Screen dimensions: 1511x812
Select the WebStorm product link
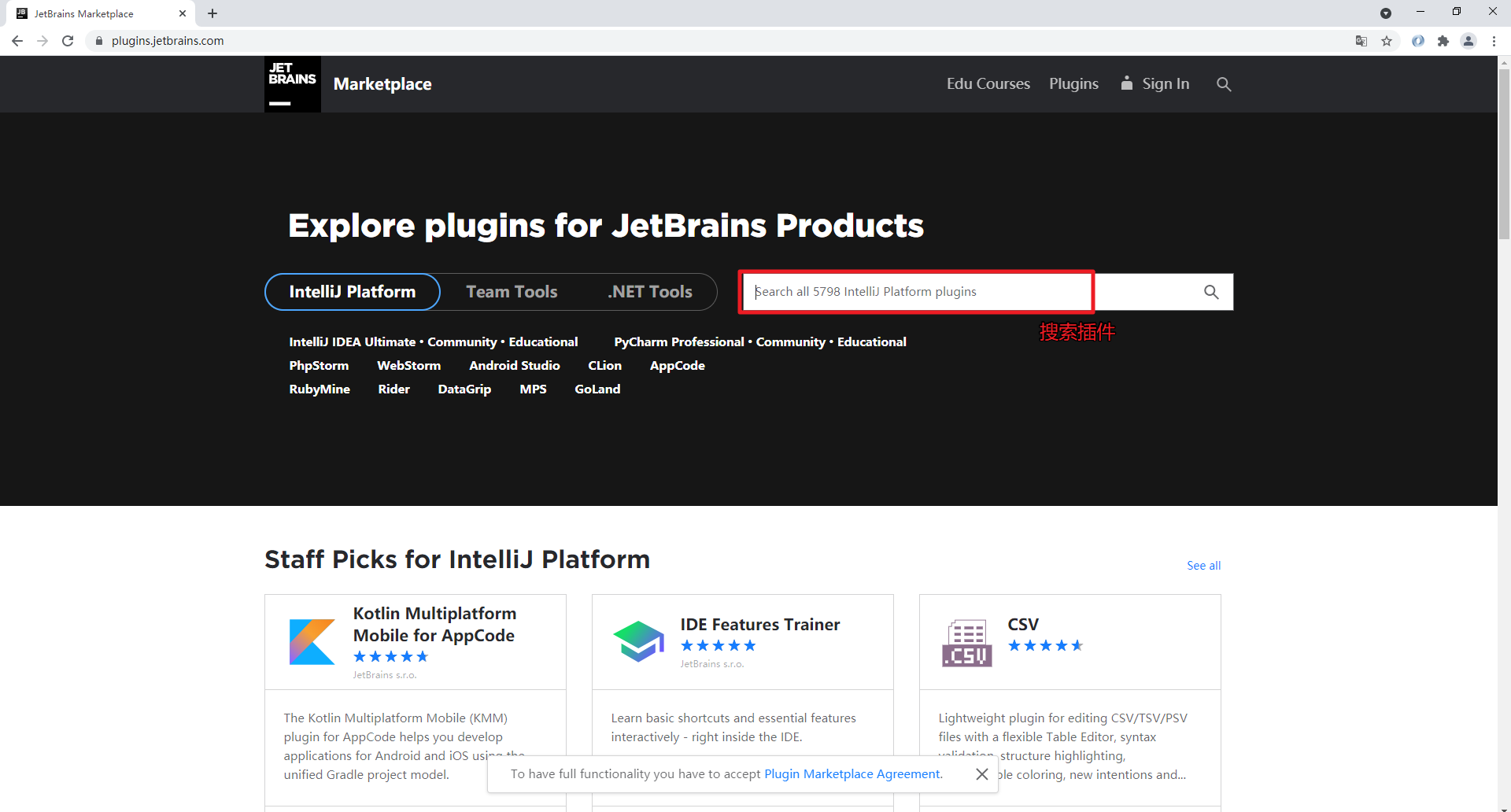click(409, 366)
